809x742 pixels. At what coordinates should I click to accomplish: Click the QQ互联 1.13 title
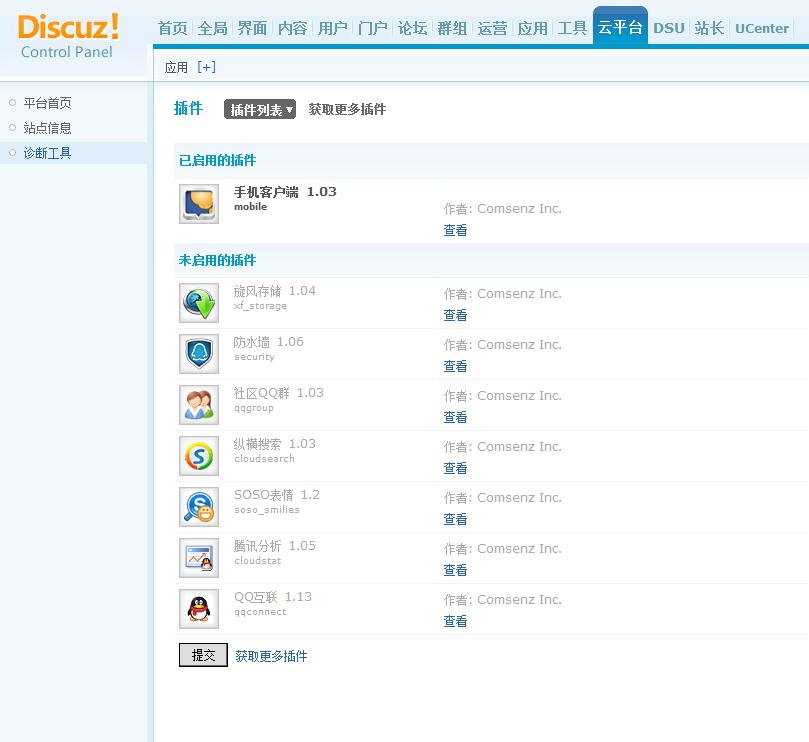272,598
